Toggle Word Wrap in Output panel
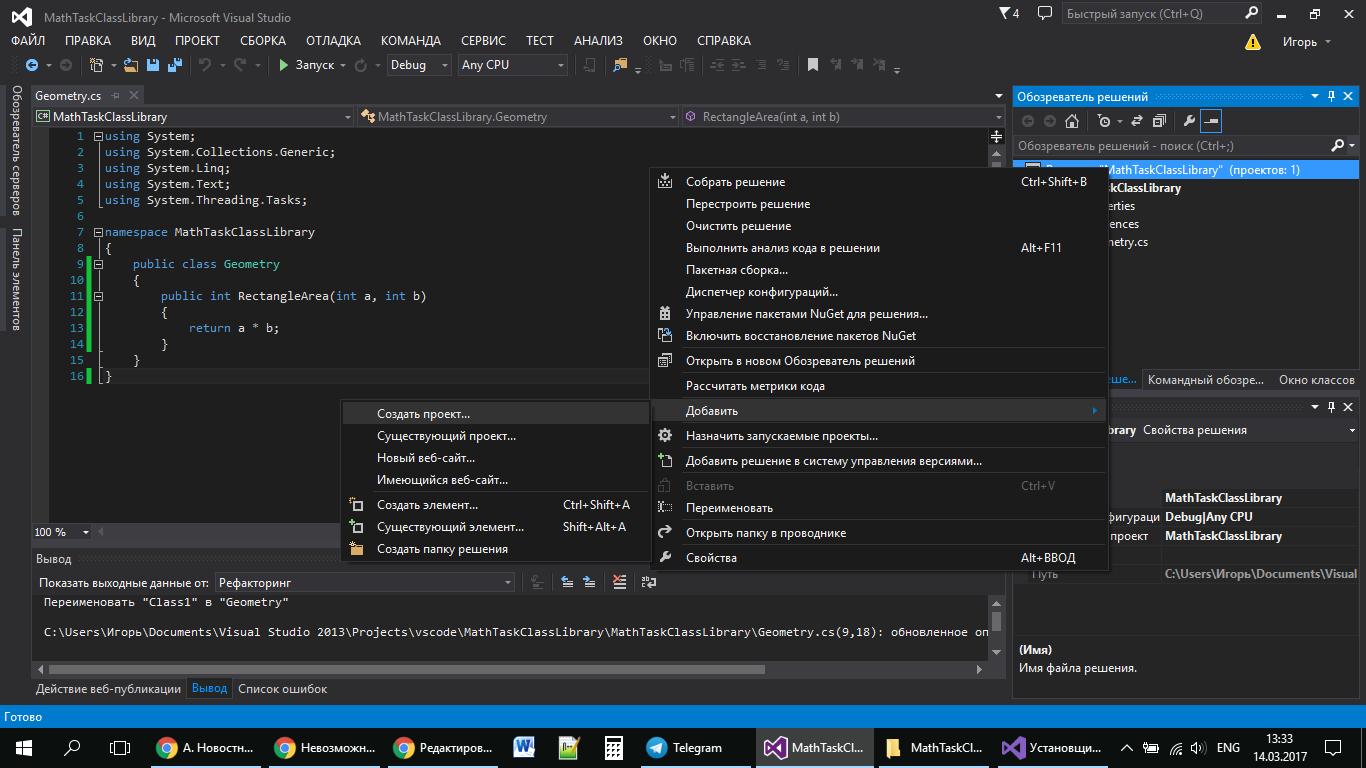 point(648,582)
